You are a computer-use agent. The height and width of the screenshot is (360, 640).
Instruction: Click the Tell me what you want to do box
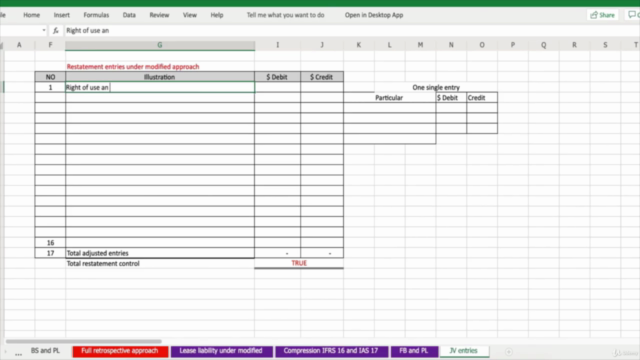[x=285, y=15]
